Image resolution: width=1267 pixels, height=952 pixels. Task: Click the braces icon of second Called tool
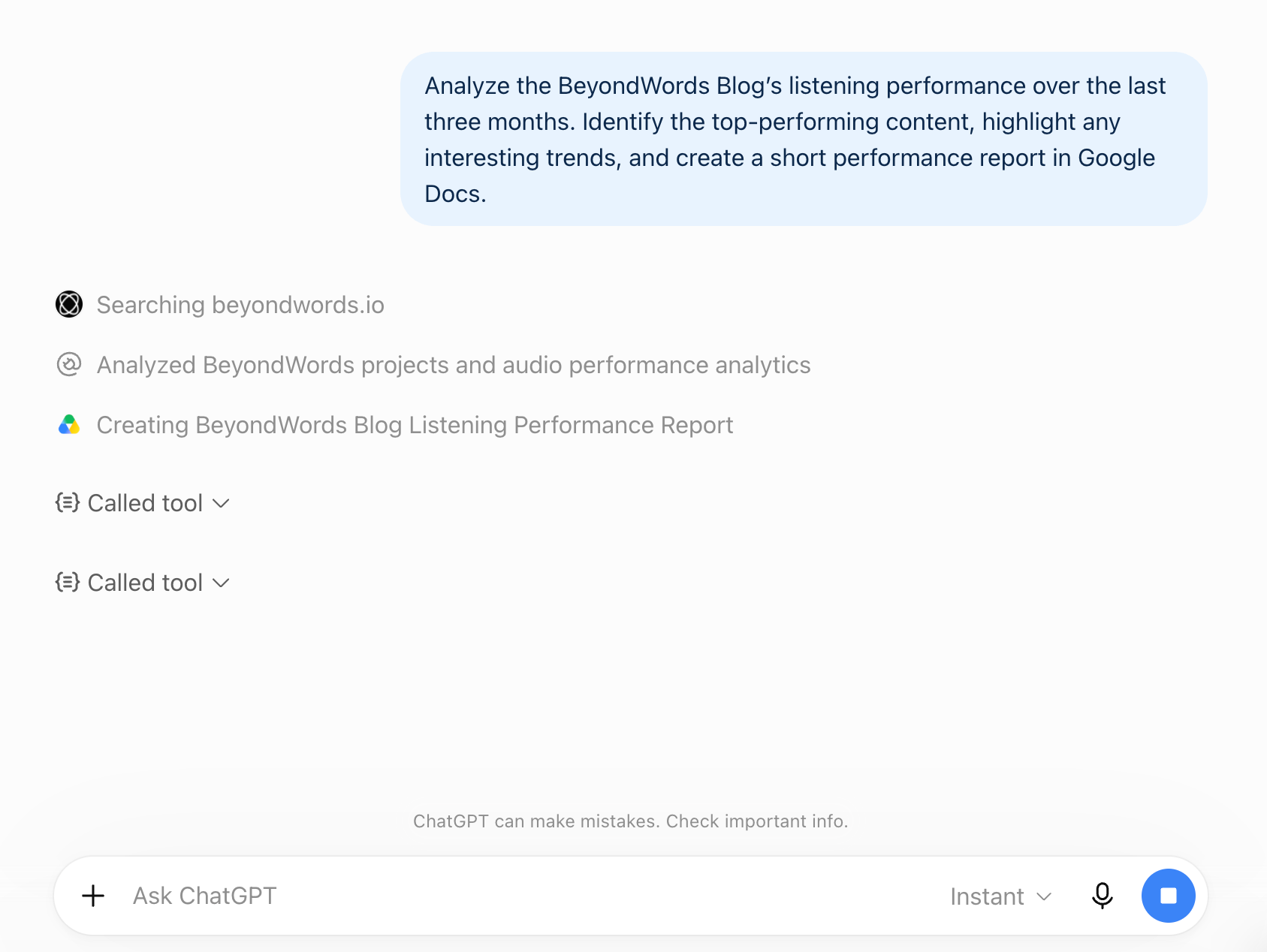tap(68, 582)
